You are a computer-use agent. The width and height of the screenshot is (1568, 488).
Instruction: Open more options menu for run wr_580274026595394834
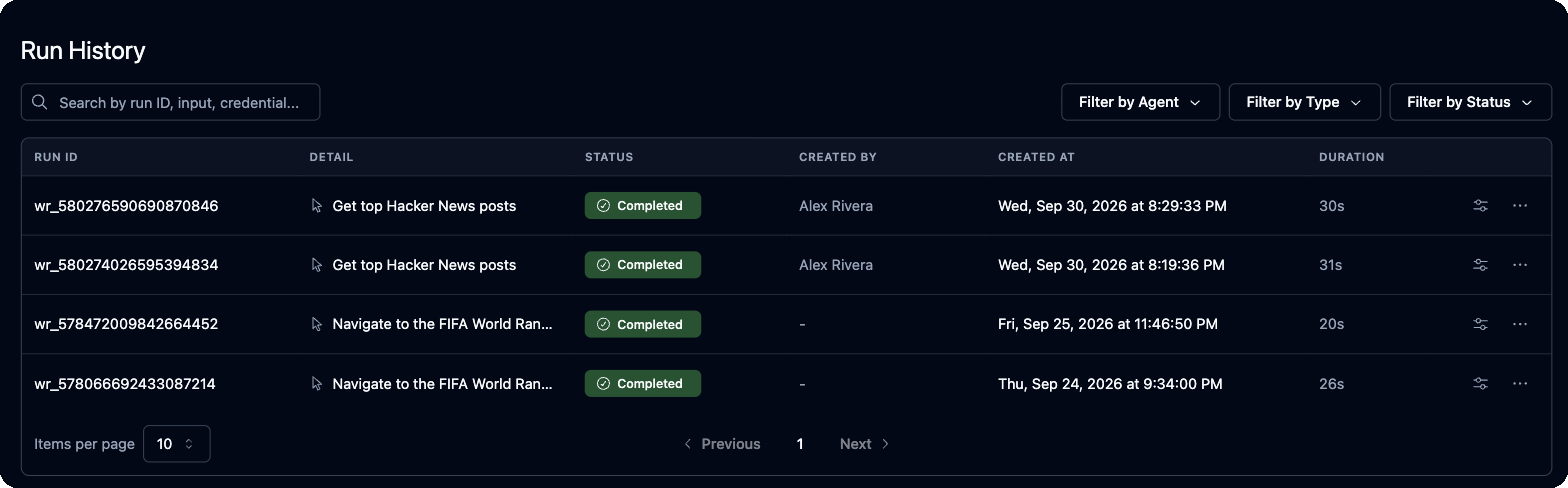[1520, 265]
